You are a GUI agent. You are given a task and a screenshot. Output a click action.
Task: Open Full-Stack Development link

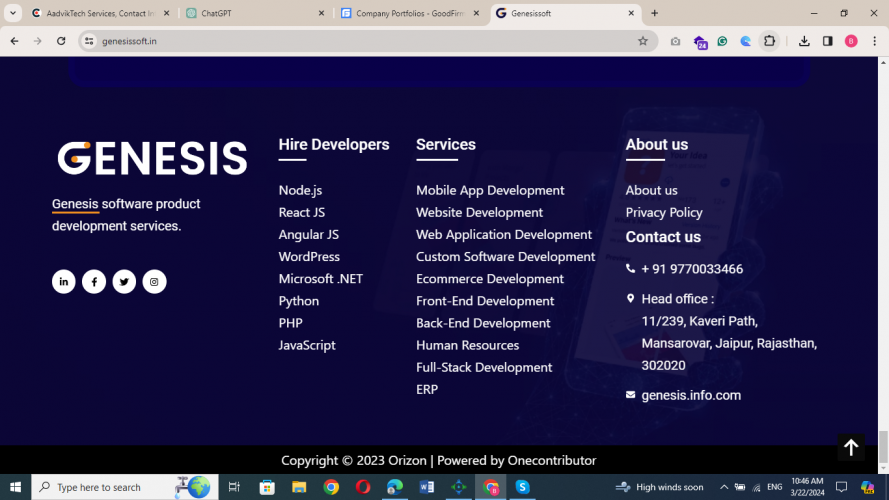click(484, 367)
